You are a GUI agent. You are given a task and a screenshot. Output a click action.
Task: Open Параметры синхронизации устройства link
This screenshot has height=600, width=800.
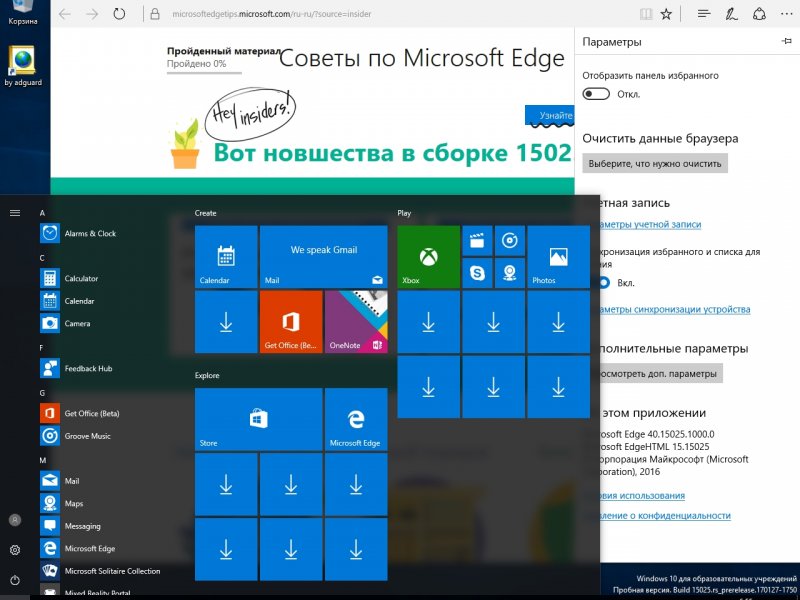coord(675,309)
